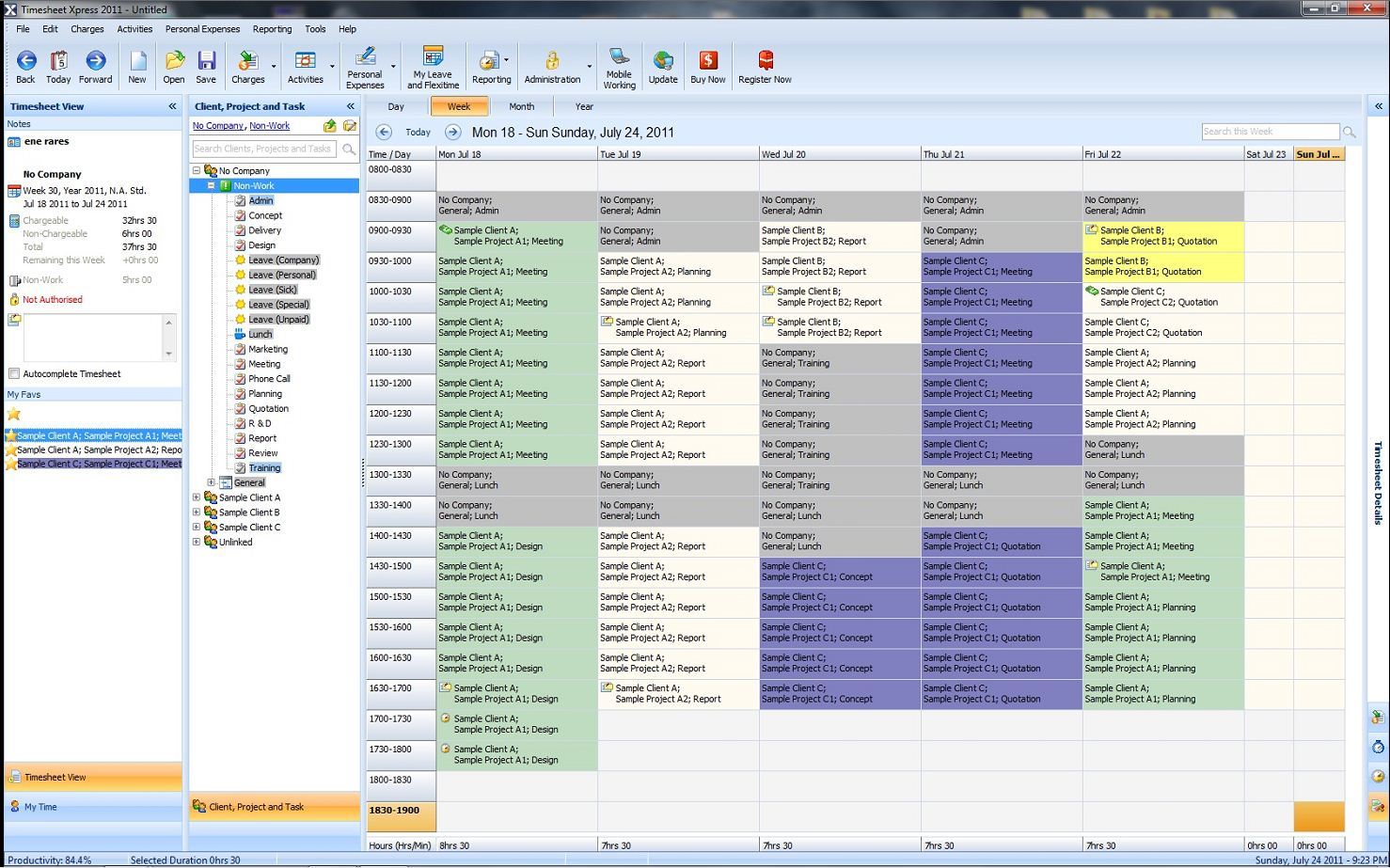The width and height of the screenshot is (1390, 868).
Task: Click the Update toolbar icon
Action: [663, 66]
